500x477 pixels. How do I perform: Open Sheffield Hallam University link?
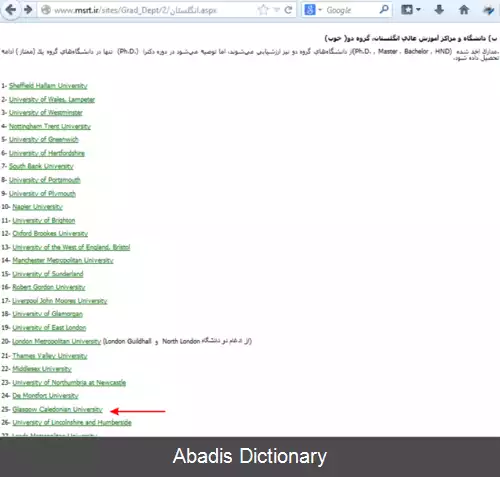click(x=48, y=86)
